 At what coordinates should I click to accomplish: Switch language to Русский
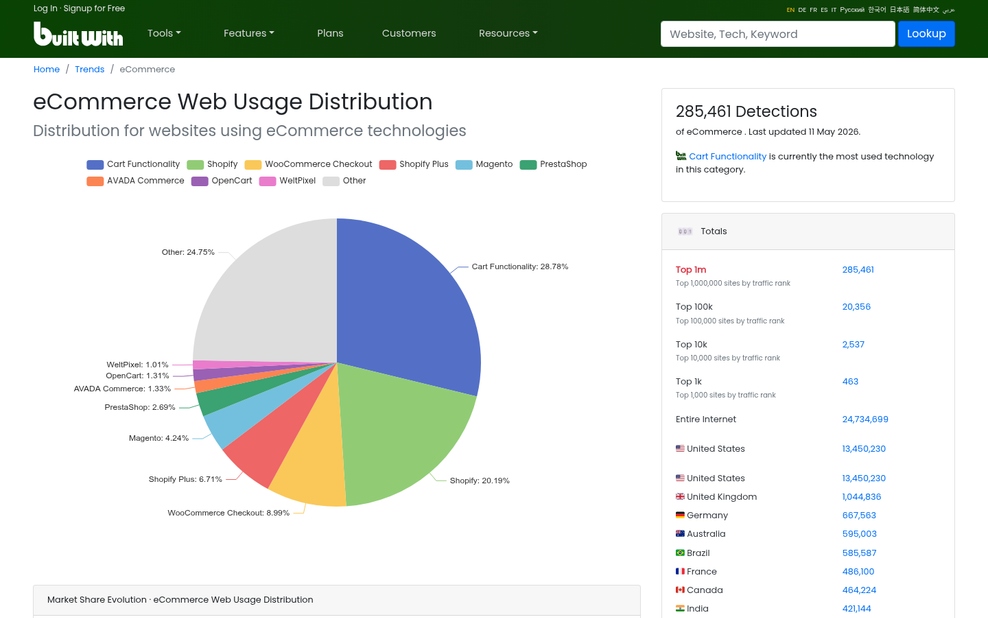tap(852, 10)
